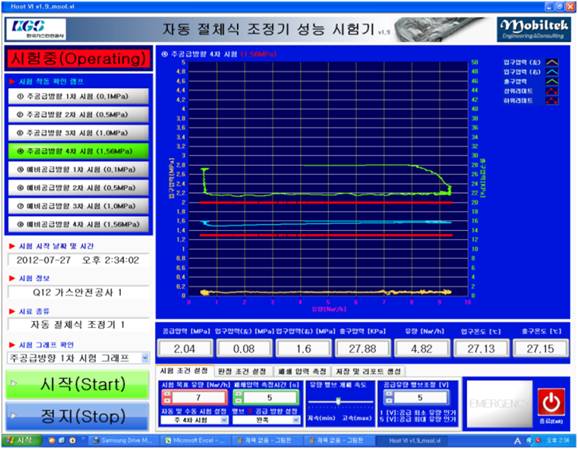Image resolution: width=578 pixels, height=449 pixels.
Task: Click the red power exit icon
Action: point(551,402)
